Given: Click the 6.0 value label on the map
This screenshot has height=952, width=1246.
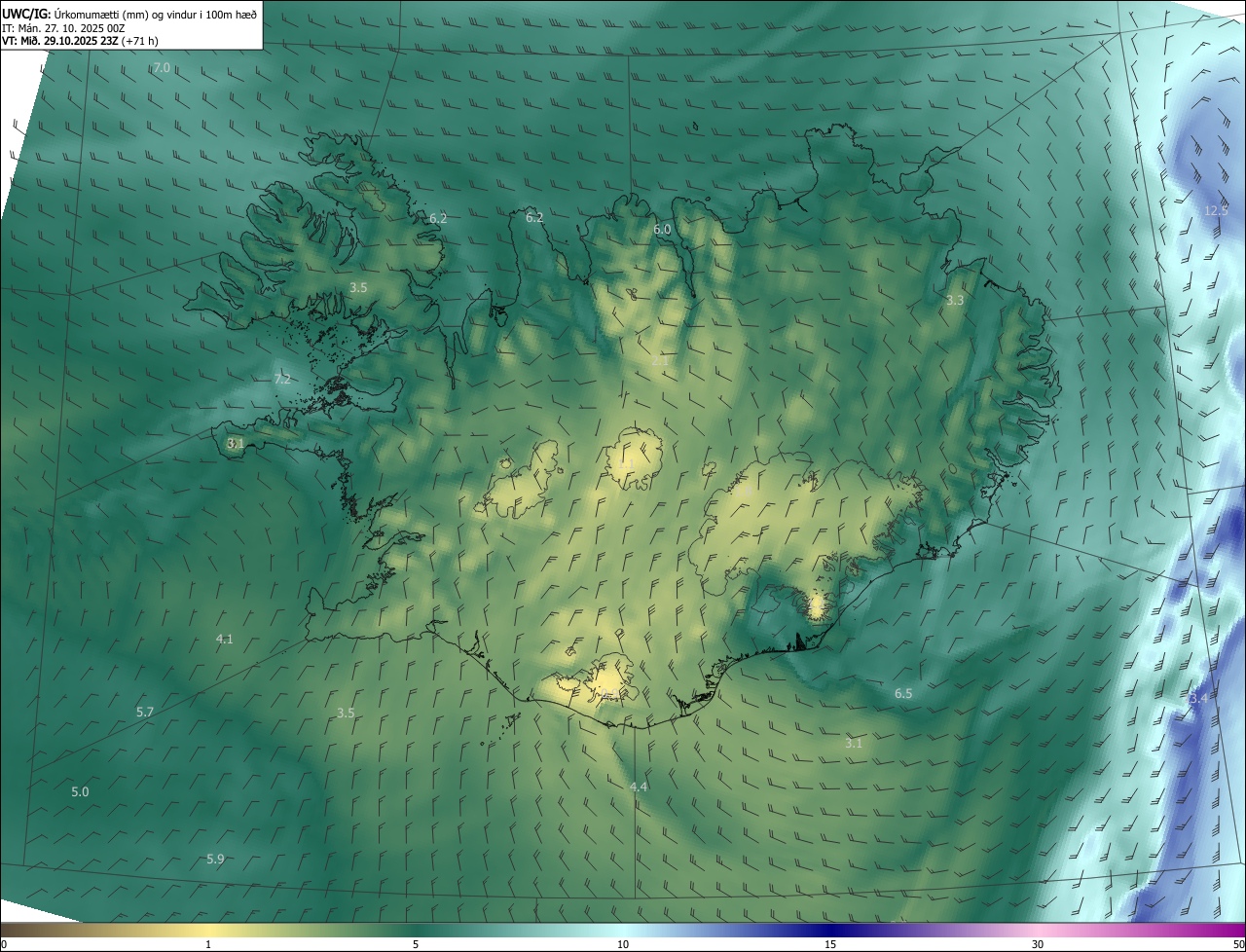Looking at the screenshot, I should [662, 229].
